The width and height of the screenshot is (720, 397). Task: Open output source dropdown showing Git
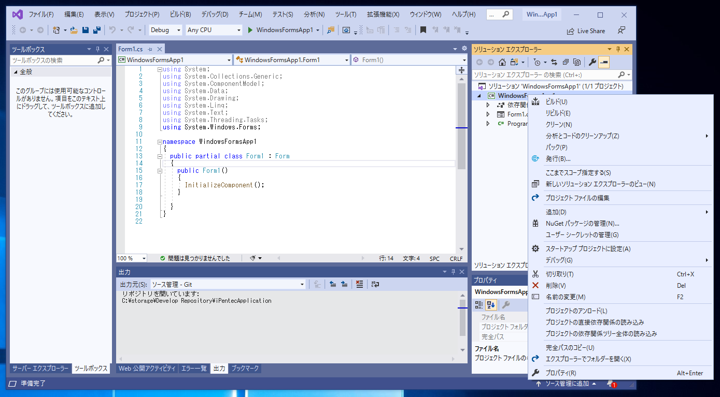pos(228,285)
